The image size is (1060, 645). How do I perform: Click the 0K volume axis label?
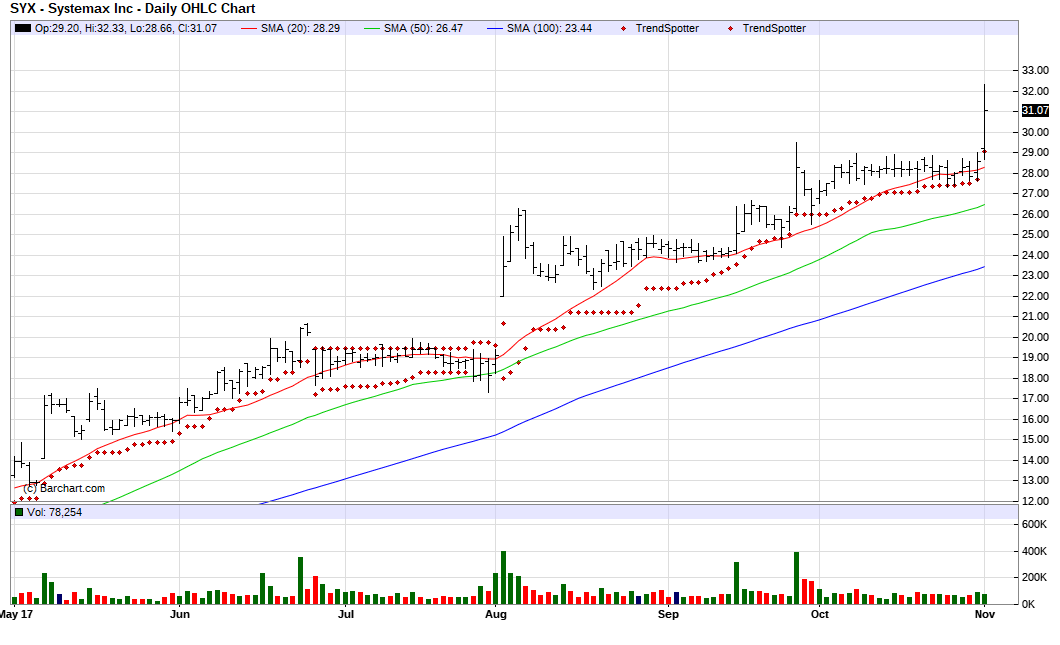click(1028, 604)
